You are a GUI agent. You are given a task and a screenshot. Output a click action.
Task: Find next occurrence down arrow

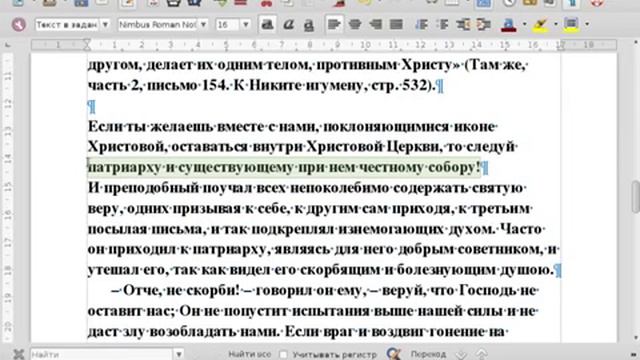click(461, 354)
